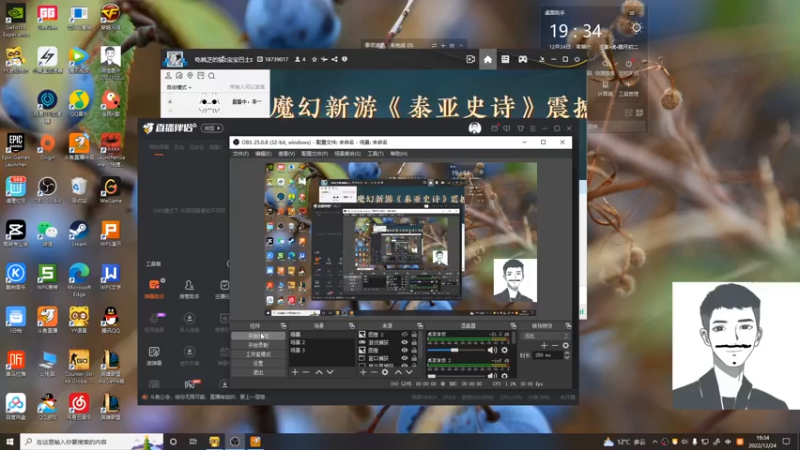This screenshot has height=450, width=800.
Task: Adjust the second desktop audio volume slider
Action: [455, 376]
